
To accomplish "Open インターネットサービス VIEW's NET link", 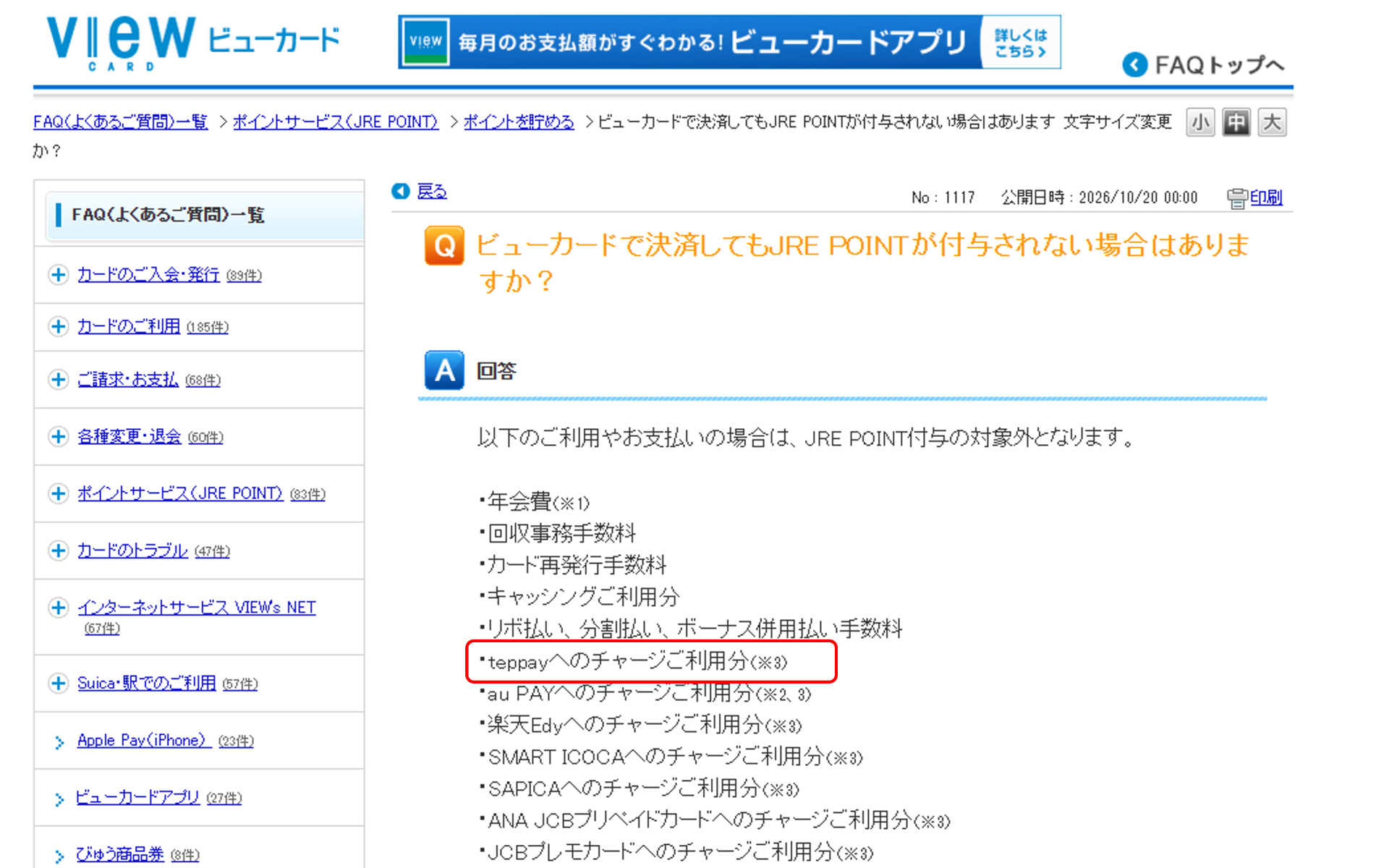I will click(x=197, y=607).
